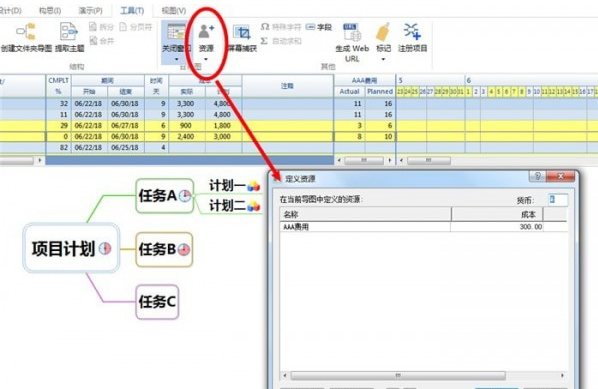598x389 pixels.
Task: Click the 06/27/18 end date cell
Action: pyautogui.click(x=125, y=125)
